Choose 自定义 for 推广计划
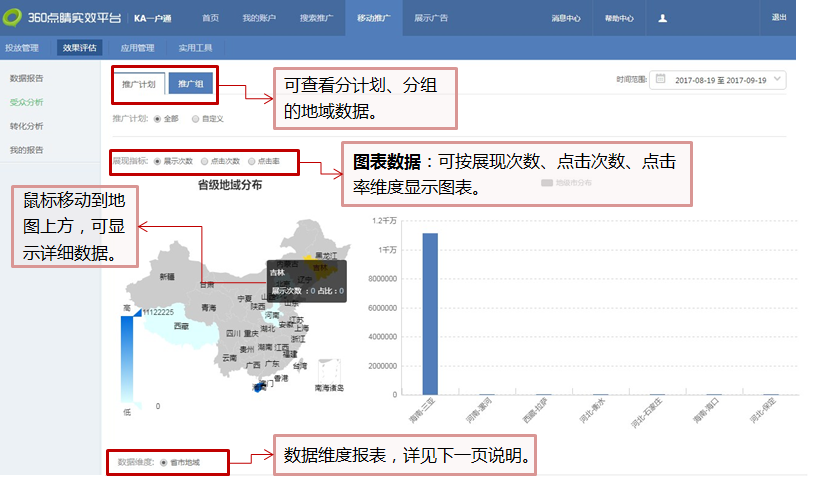 tap(196, 118)
